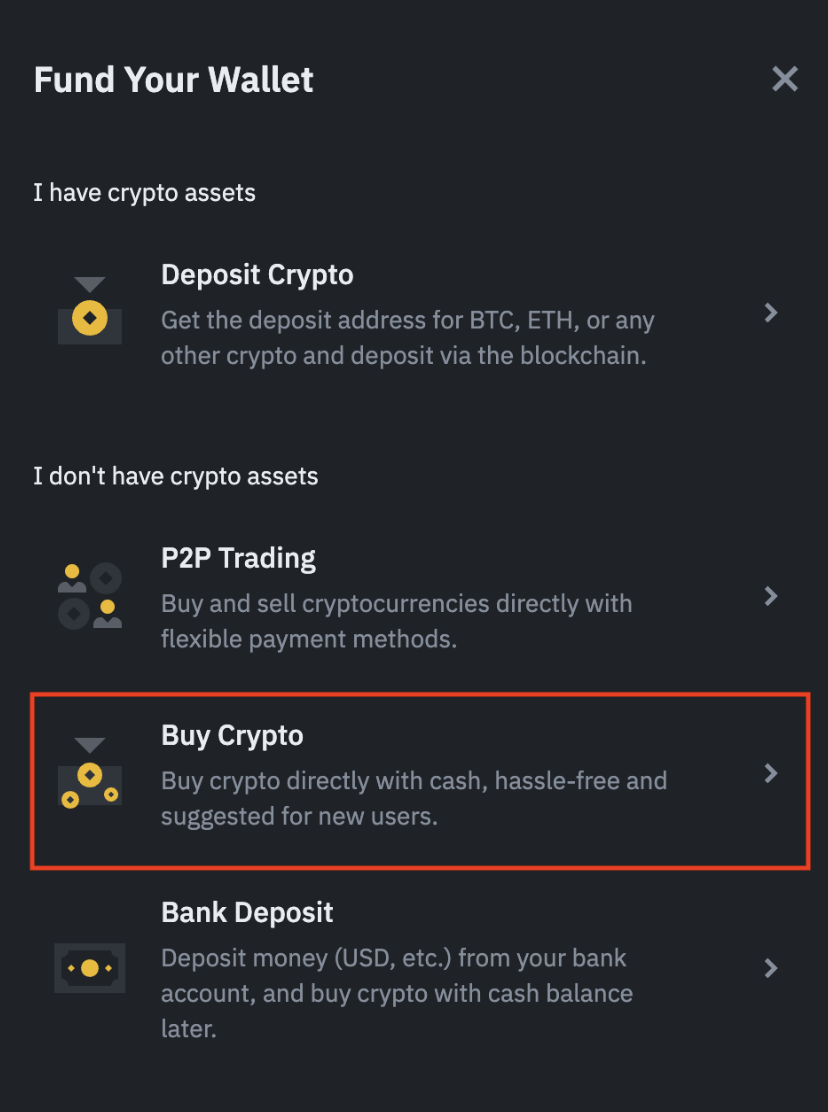828x1112 pixels.
Task: Select the Deposit Crypto title
Action: (257, 275)
